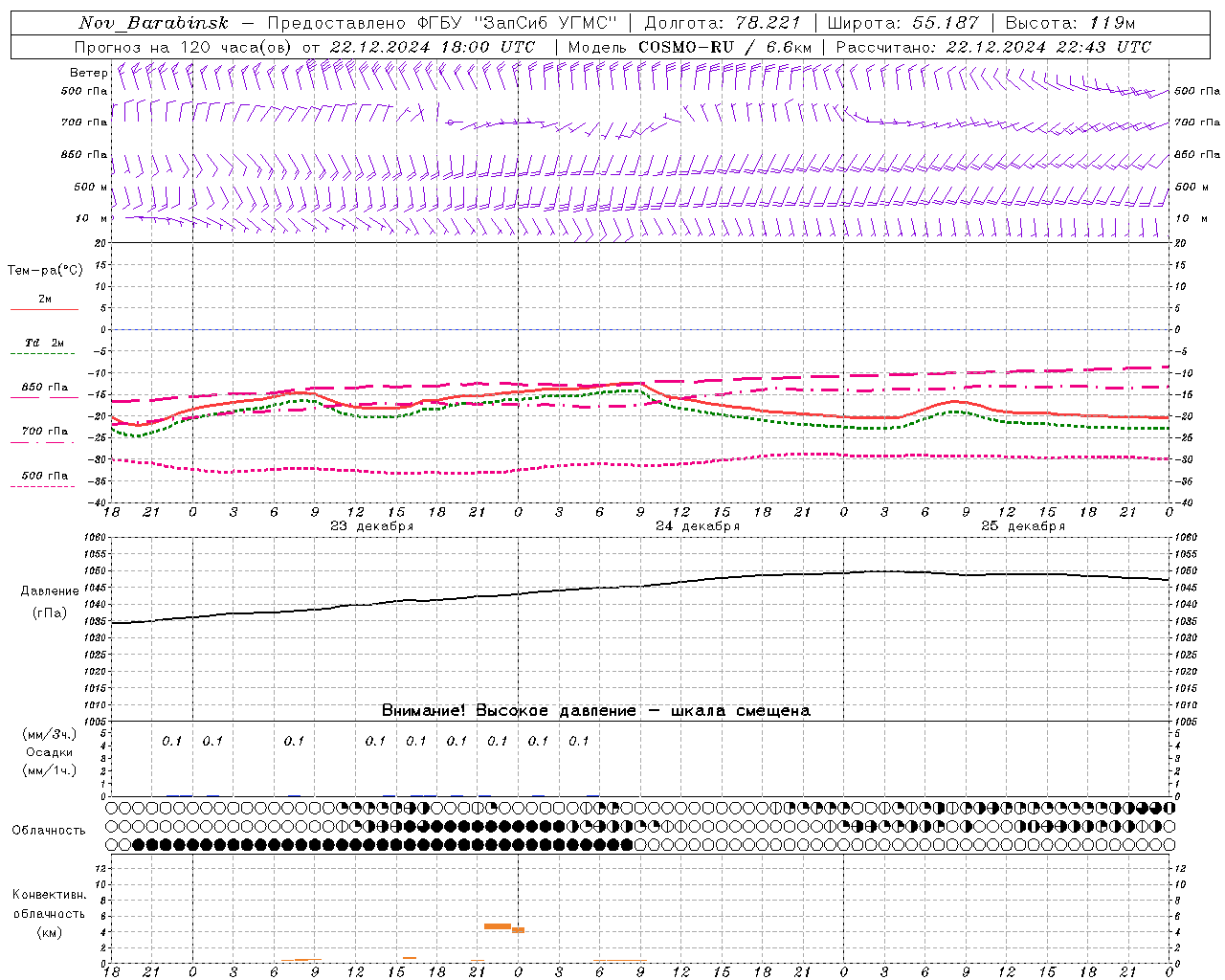The height and width of the screenshot is (980, 1225).
Task: Click 'Внимание! Высокое давление — шкала смещена' notice
Action: pos(596,711)
